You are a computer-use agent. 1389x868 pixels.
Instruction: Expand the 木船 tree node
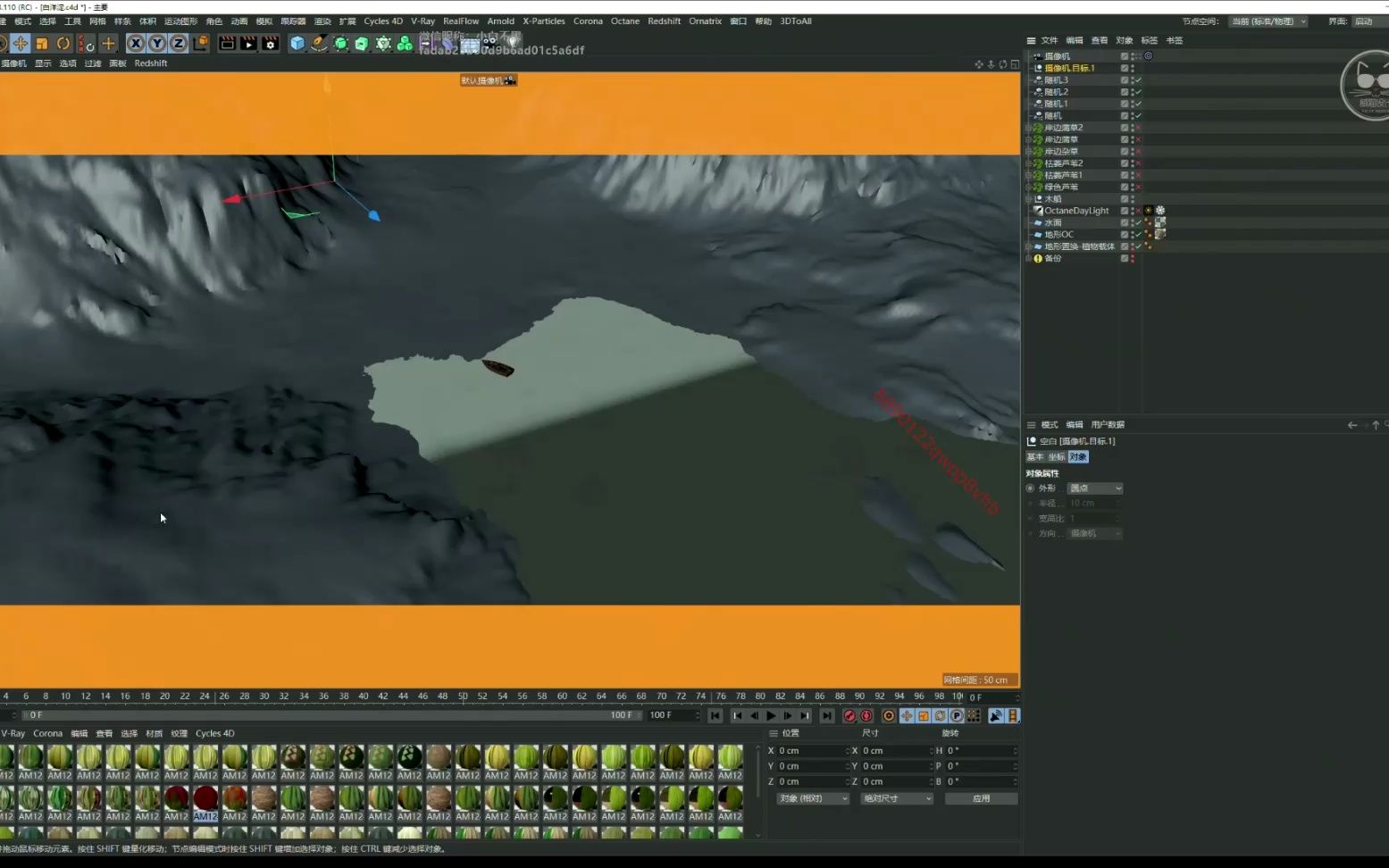[1029, 199]
